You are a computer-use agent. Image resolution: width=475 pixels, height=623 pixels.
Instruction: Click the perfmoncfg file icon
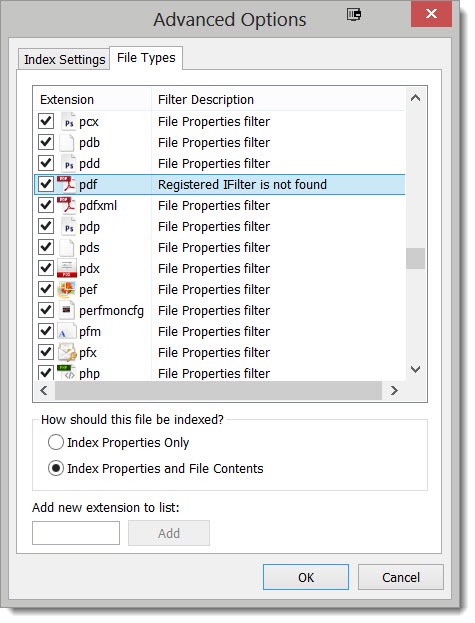tap(67, 310)
